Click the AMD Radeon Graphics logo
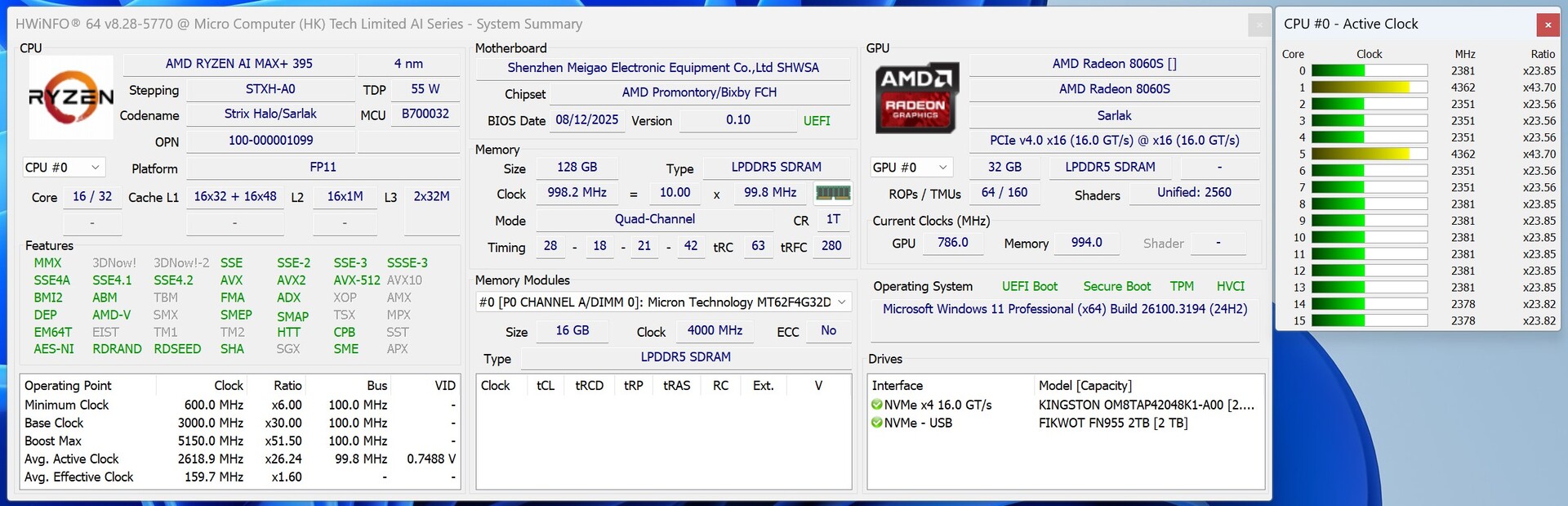The height and width of the screenshot is (506, 1568). click(916, 97)
